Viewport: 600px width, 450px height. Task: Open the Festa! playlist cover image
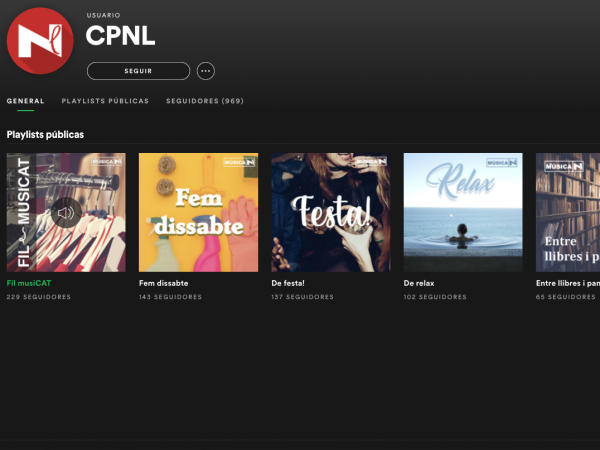pos(331,212)
